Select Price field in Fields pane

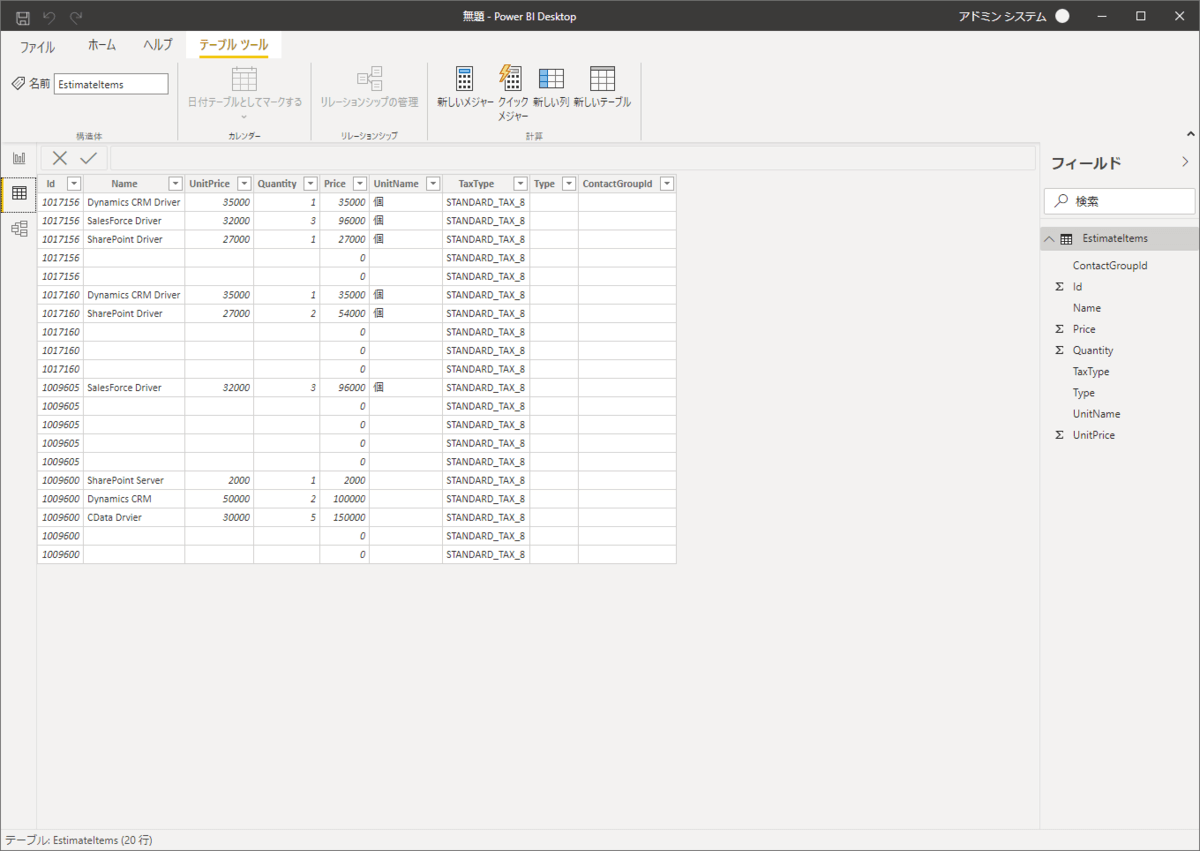pyautogui.click(x=1084, y=329)
